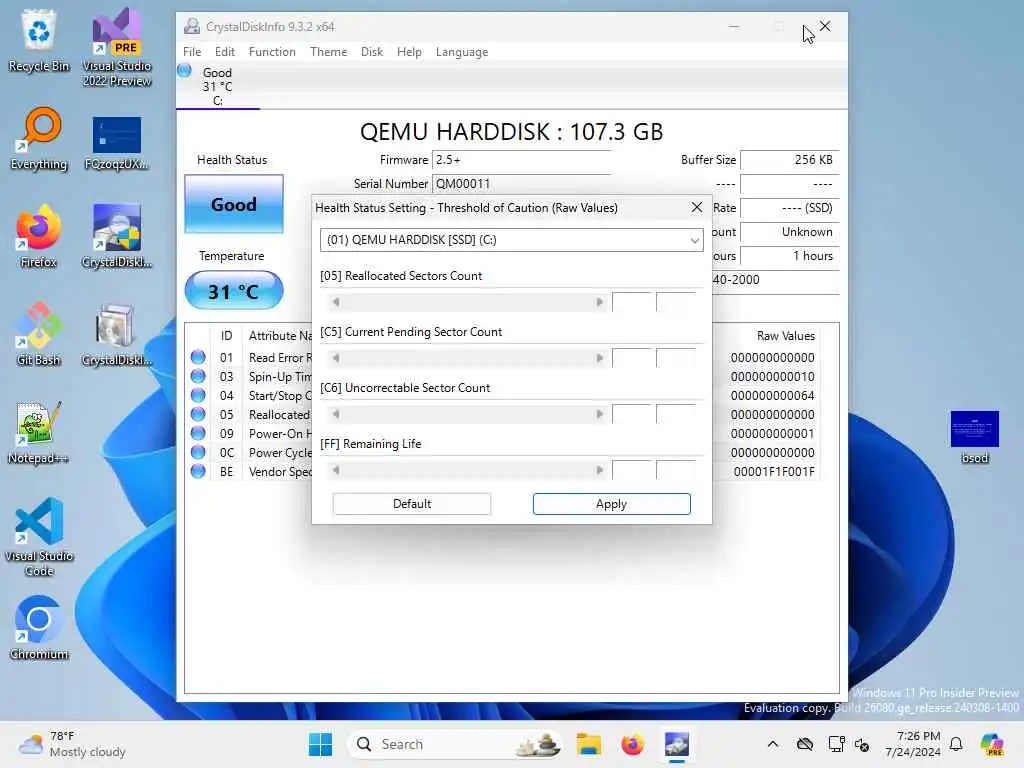
Task: Click the Apply button
Action: pos(611,504)
